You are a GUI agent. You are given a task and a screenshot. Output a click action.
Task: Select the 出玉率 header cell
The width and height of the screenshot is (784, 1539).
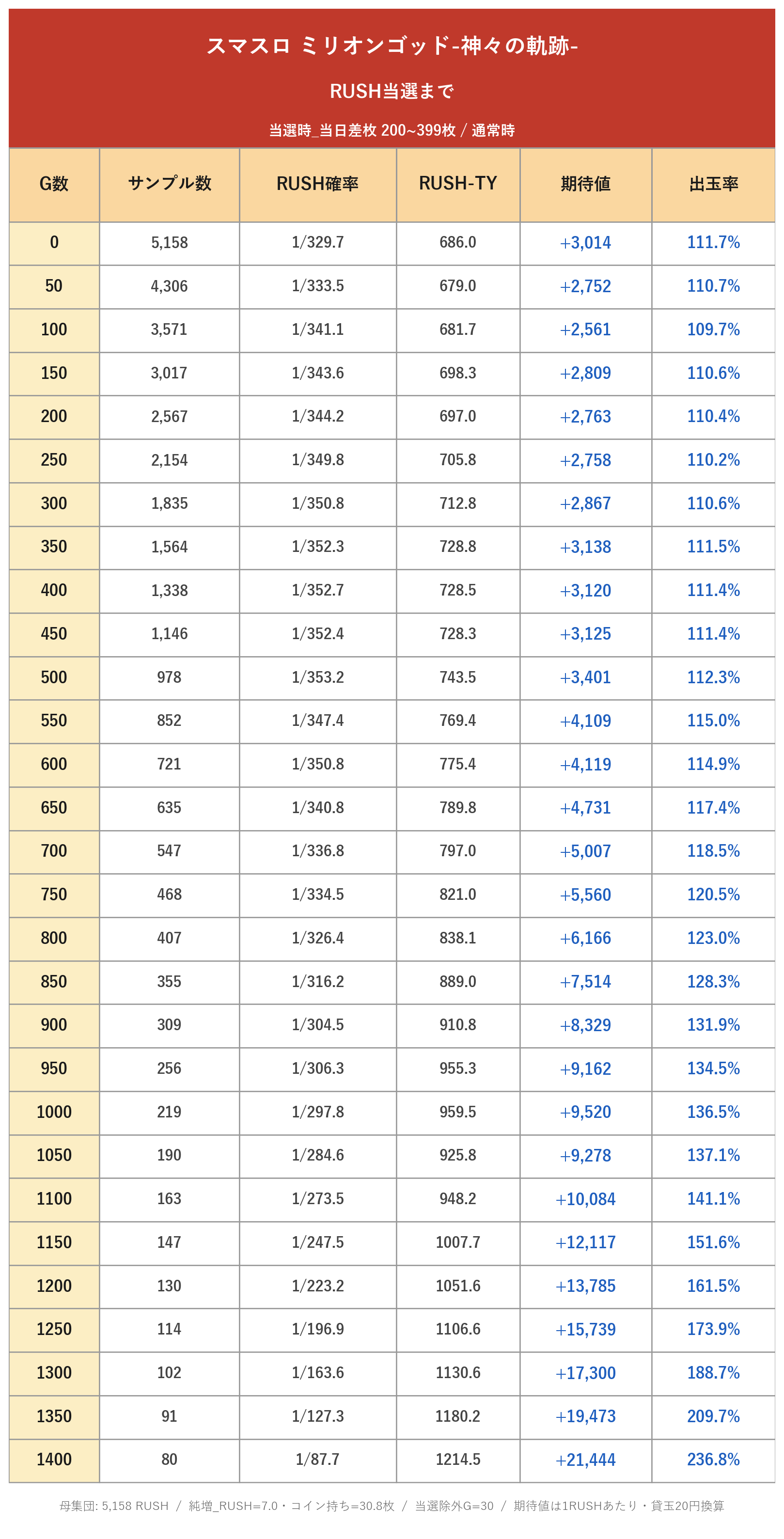pos(713,185)
